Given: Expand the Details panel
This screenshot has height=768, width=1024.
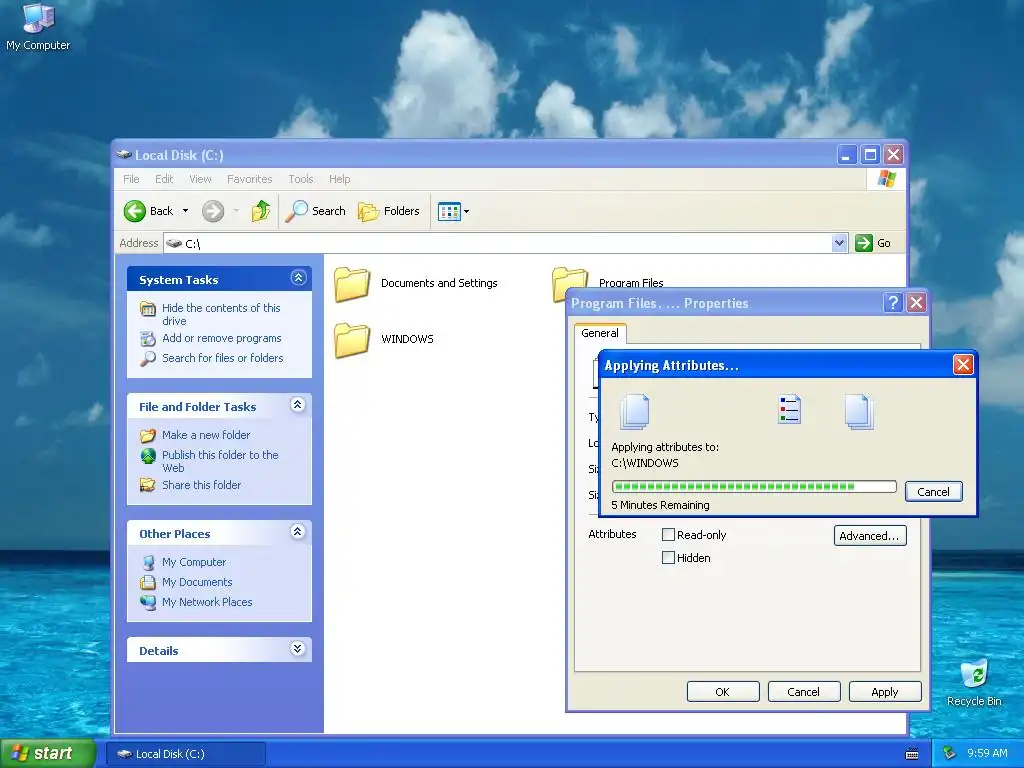Looking at the screenshot, I should [x=298, y=648].
